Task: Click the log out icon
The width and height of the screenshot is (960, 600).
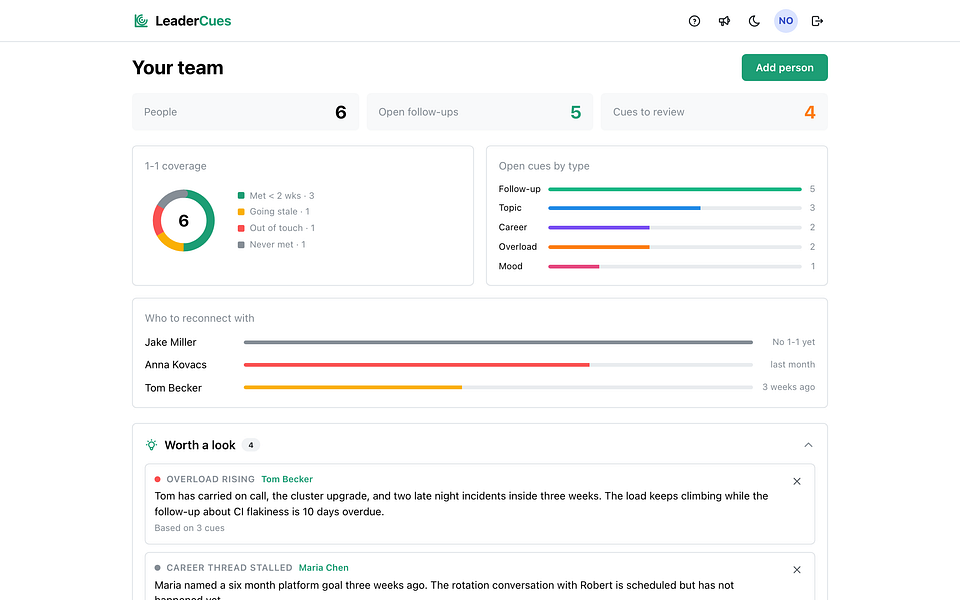Action: coord(817,21)
